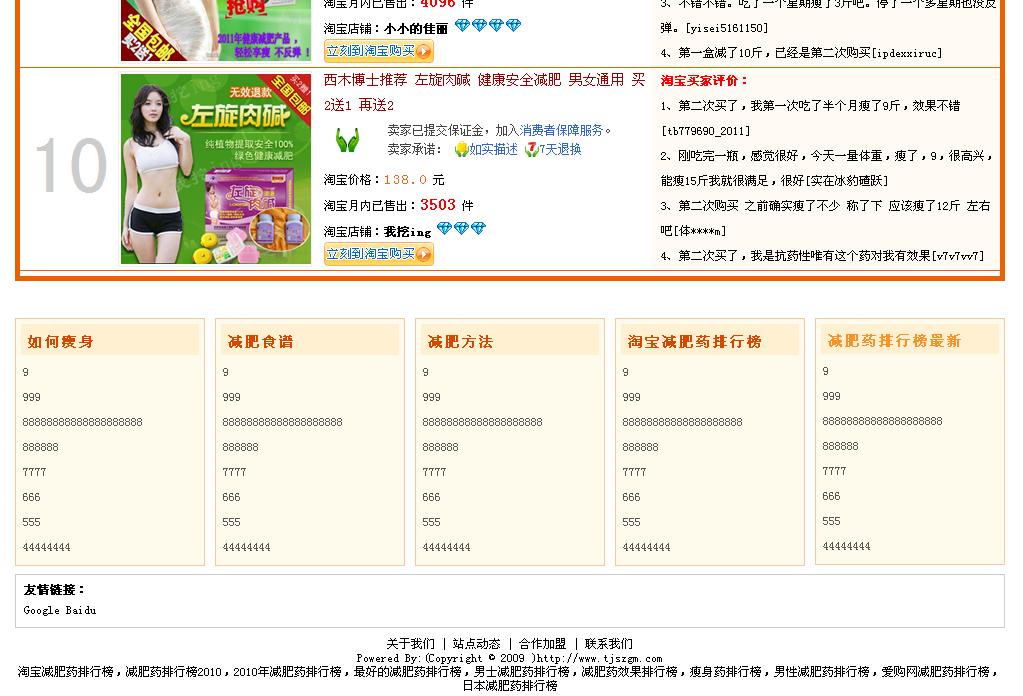Viewport: 1023px width, 696px height.
Task: Open the 消费者保障服务 link
Action: (x=561, y=130)
